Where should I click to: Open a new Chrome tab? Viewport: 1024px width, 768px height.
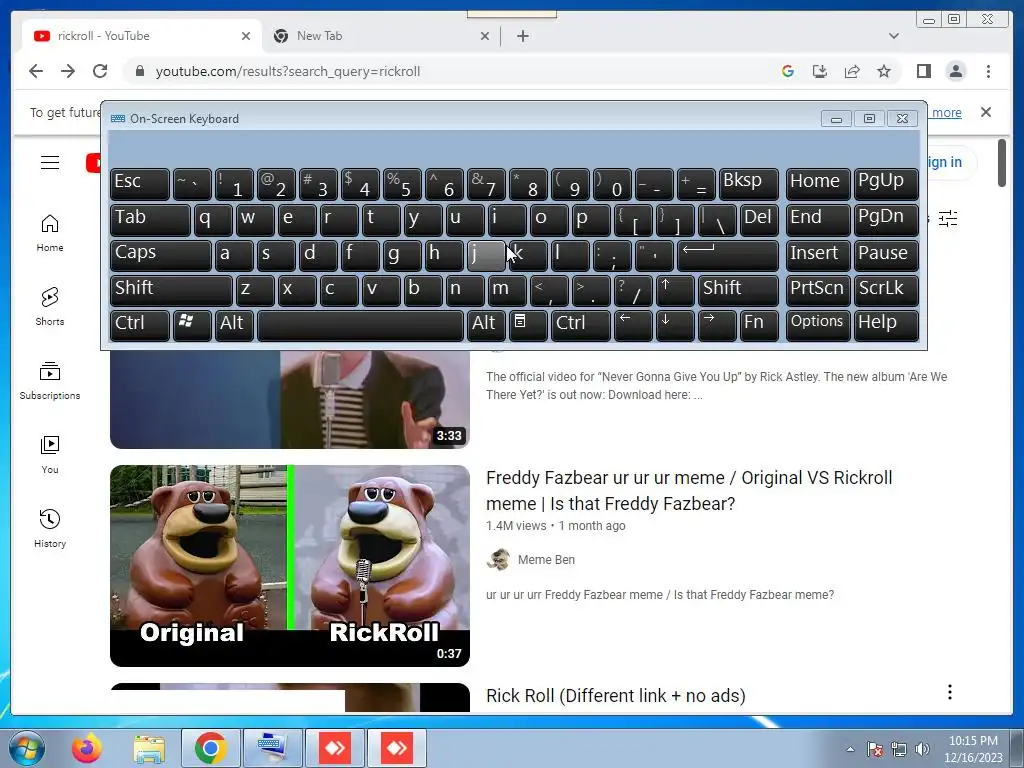click(x=522, y=36)
